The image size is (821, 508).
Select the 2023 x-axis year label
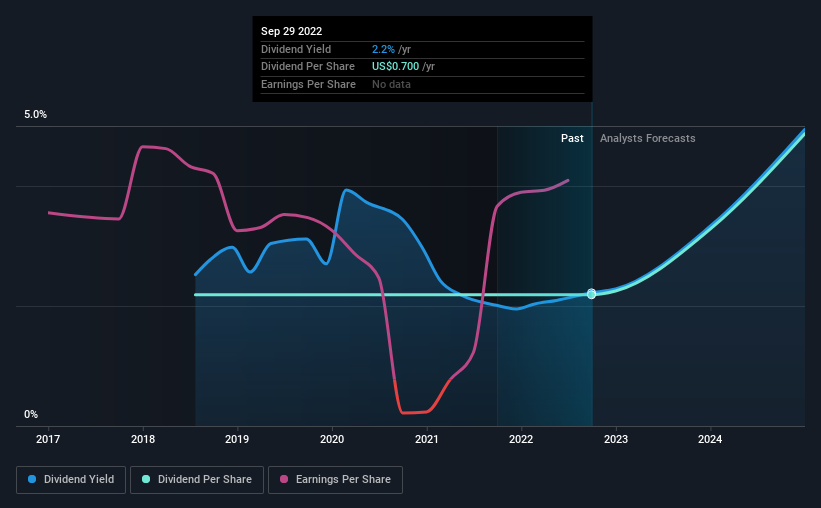pos(616,439)
